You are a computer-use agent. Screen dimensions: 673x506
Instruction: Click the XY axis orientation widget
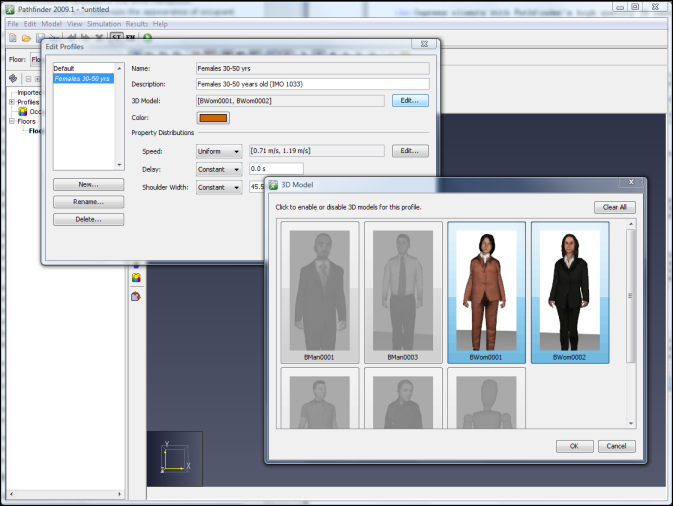tap(174, 458)
